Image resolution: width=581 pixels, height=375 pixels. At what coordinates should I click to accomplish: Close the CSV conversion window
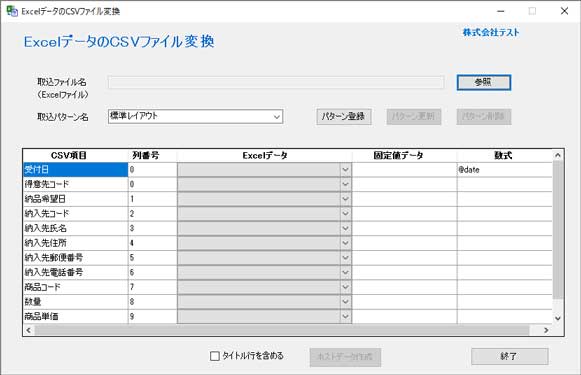(x=564, y=11)
